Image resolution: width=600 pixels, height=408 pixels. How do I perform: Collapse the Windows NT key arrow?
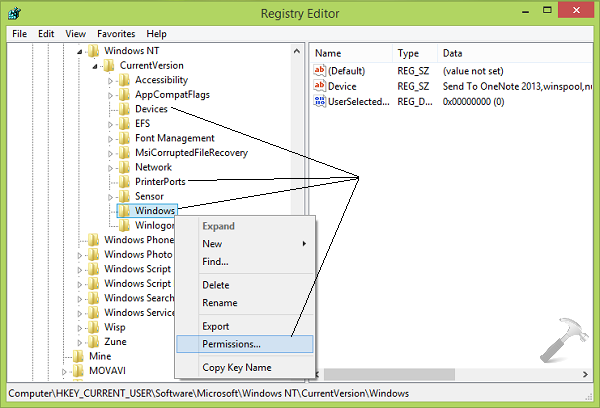tap(80, 51)
